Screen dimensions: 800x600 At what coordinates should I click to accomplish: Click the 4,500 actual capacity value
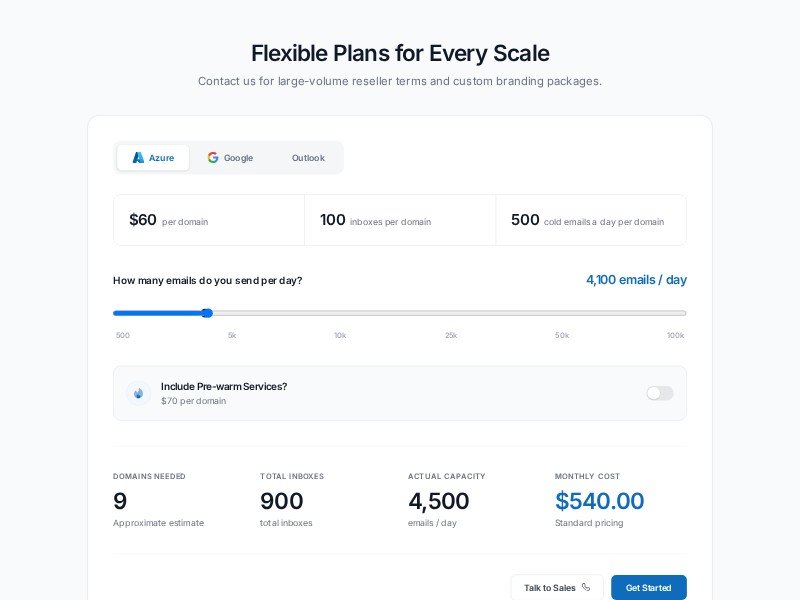(x=438, y=501)
